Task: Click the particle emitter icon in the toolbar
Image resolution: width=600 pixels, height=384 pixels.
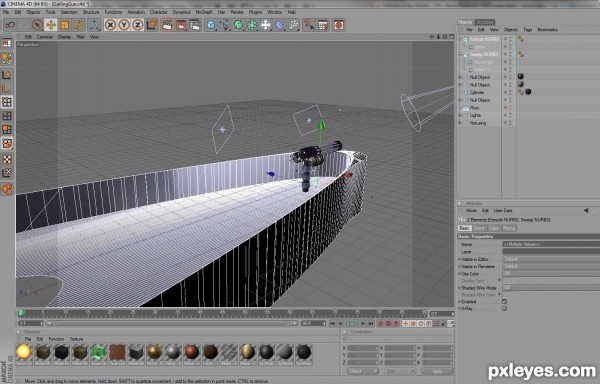Action: pos(293,25)
